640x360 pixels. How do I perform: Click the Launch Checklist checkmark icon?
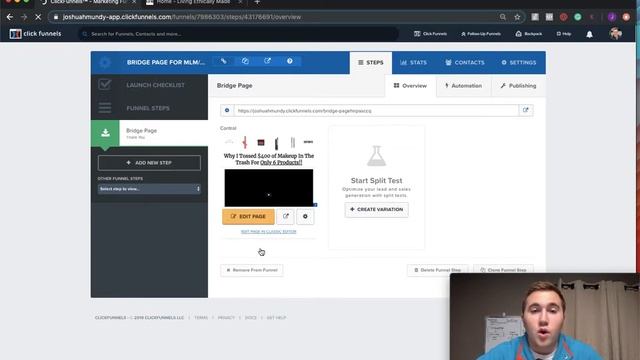[104, 84]
